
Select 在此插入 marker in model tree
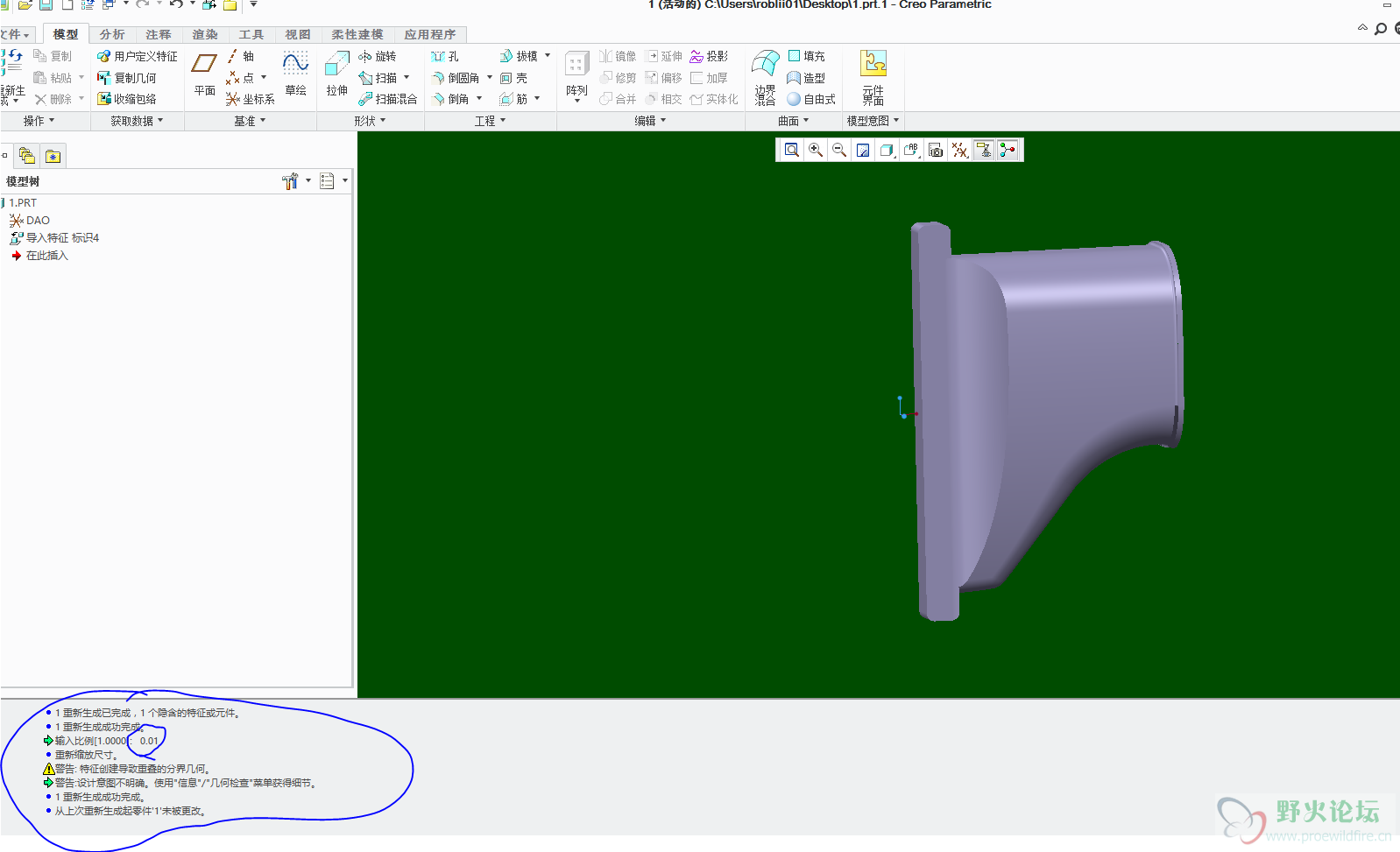(39, 256)
